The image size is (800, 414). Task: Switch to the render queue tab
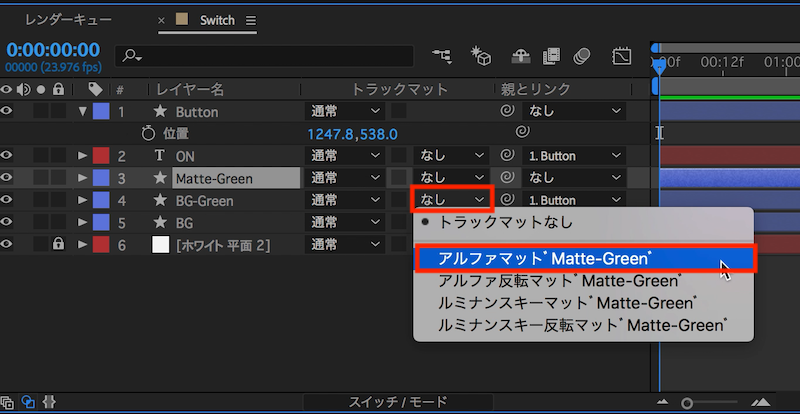pyautogui.click(x=68, y=20)
